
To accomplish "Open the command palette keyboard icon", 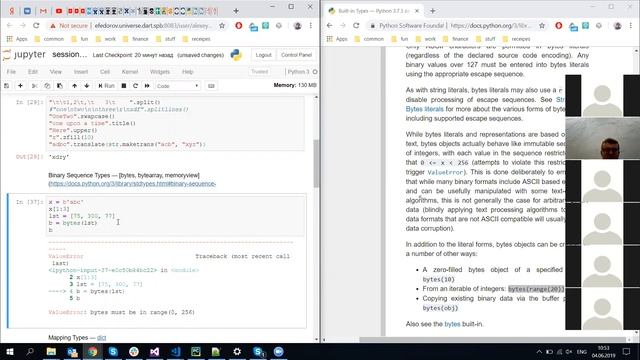I will (211, 86).
